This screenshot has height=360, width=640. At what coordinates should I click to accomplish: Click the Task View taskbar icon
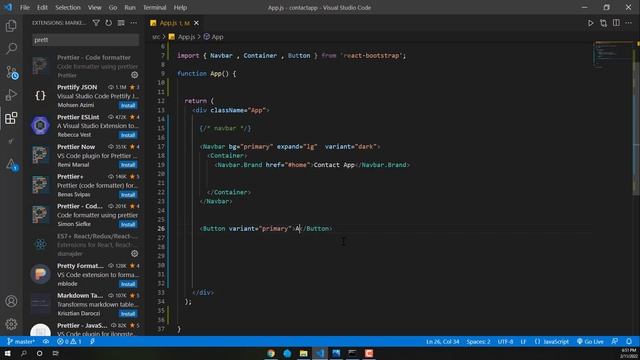56,353
